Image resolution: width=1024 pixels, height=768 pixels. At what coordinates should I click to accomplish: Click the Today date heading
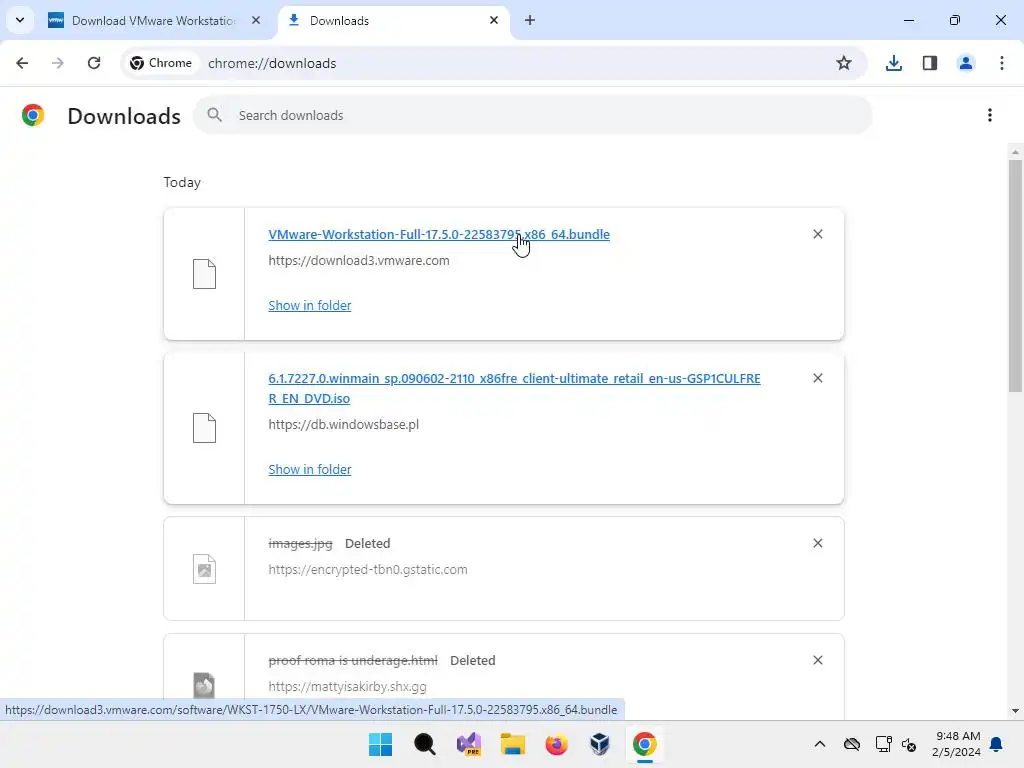(182, 183)
